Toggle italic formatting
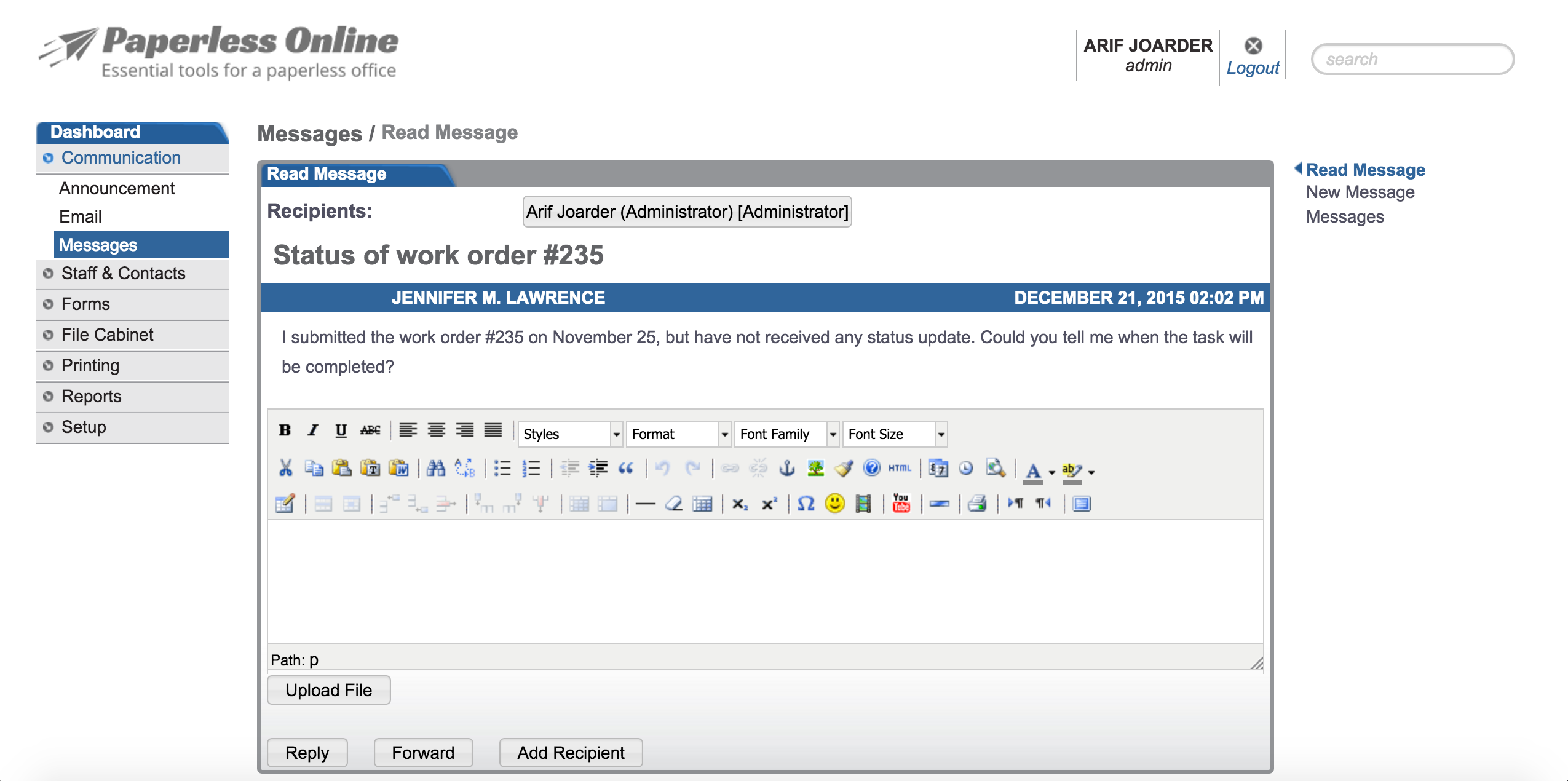This screenshot has height=781, width=1568. pos(312,430)
